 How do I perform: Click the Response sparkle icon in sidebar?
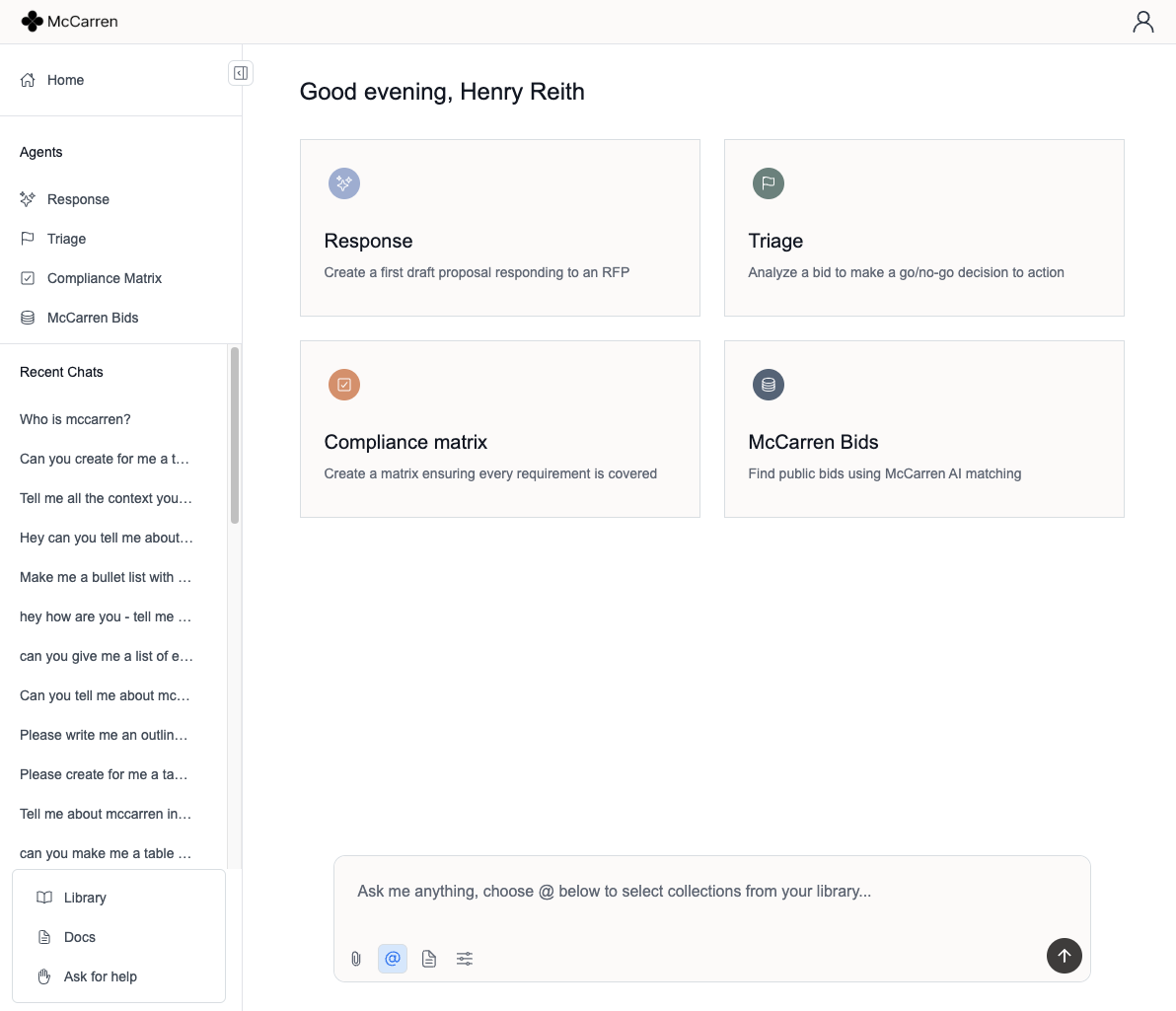coord(28,199)
